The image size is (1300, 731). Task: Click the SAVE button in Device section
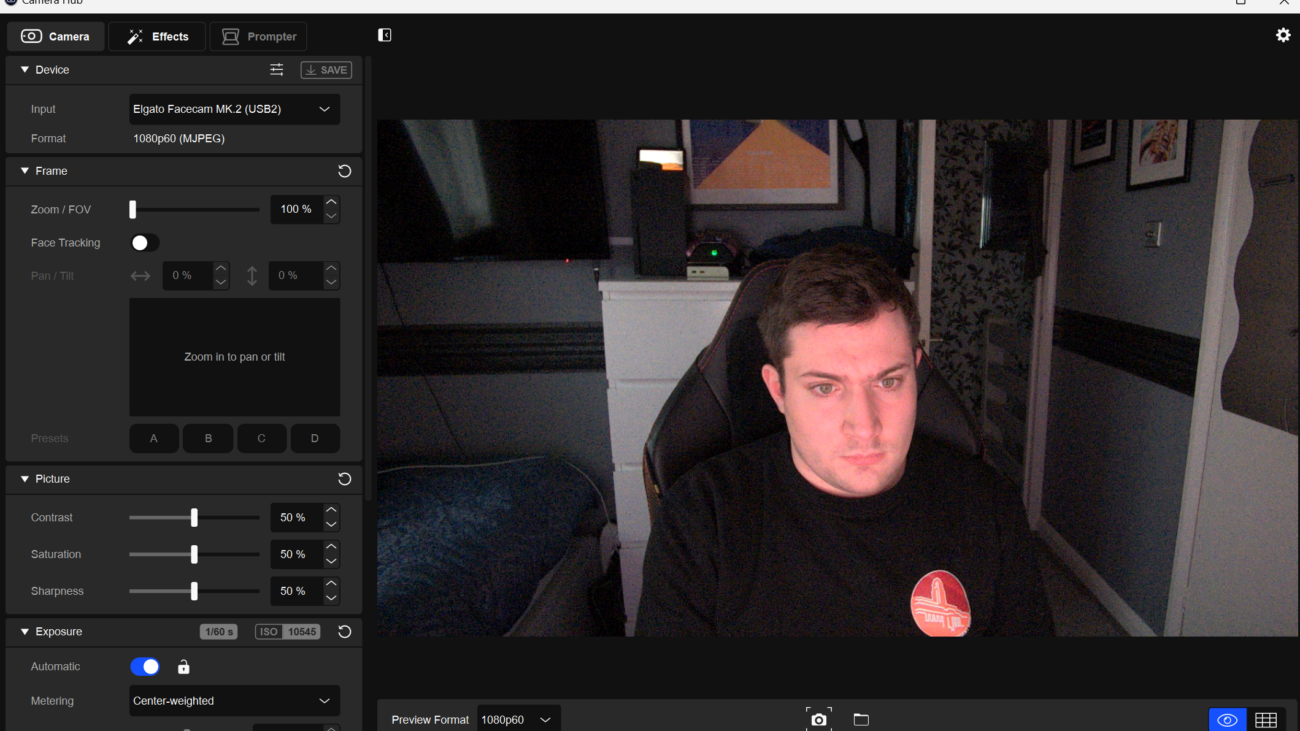326,70
